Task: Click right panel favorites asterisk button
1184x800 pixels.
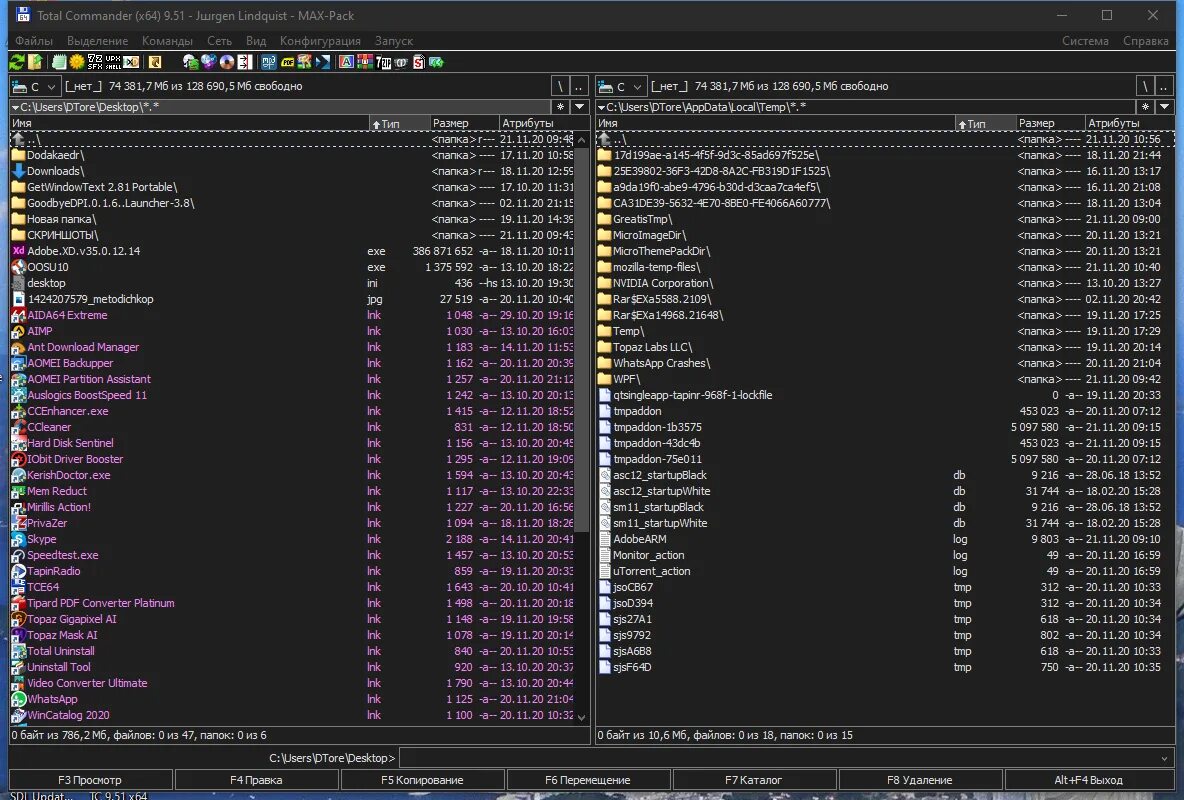Action: (x=1145, y=107)
